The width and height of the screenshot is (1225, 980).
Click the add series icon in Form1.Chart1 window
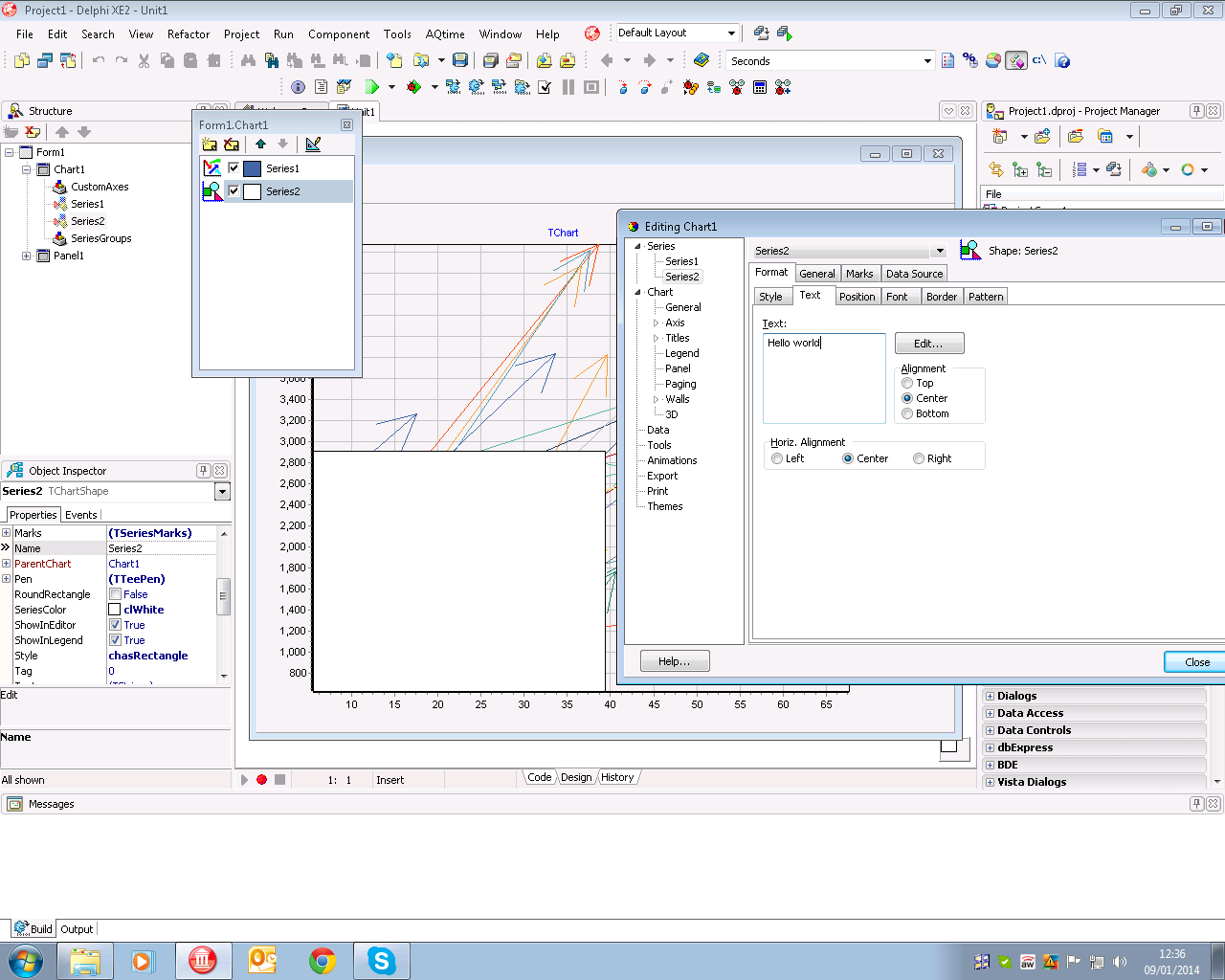click(x=210, y=145)
